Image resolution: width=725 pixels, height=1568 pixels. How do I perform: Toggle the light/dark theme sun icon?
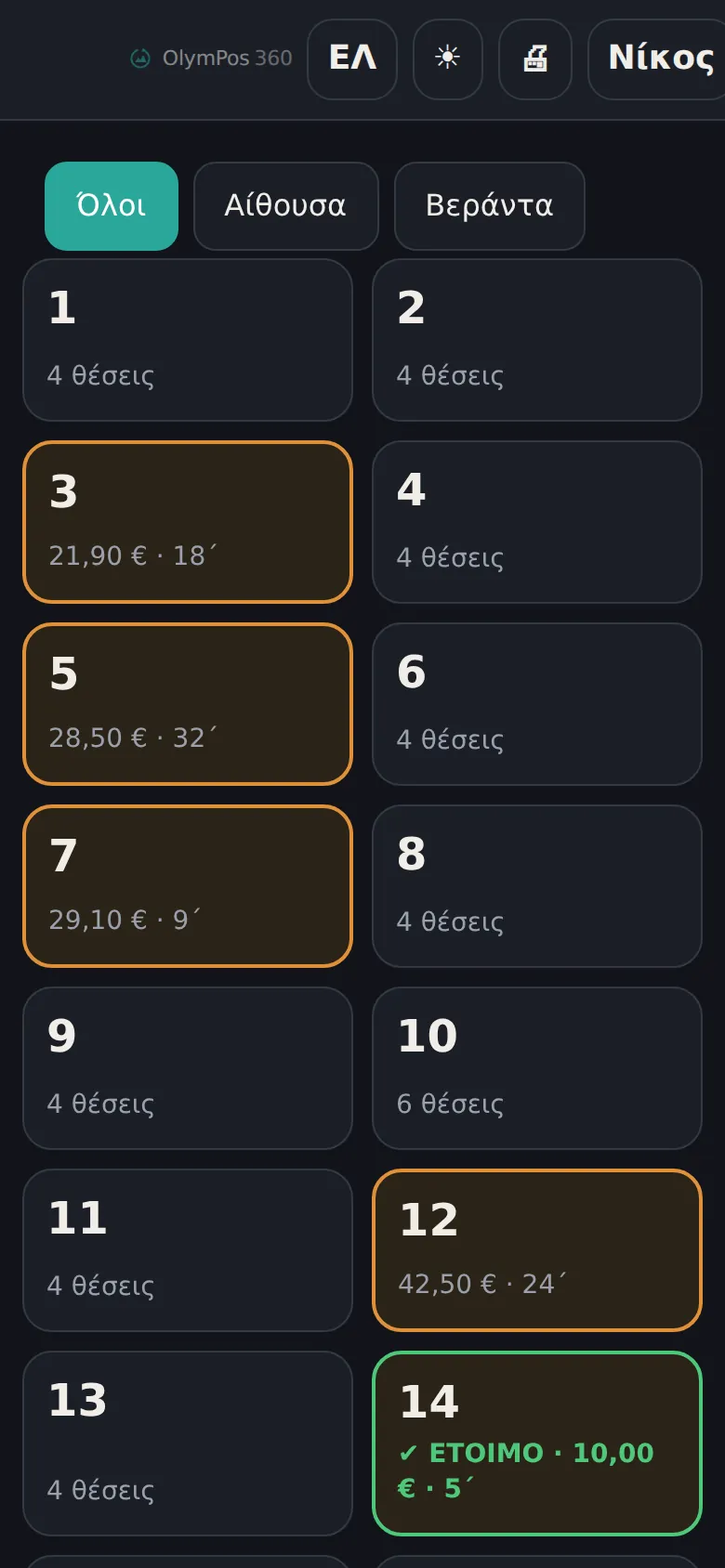(x=448, y=59)
